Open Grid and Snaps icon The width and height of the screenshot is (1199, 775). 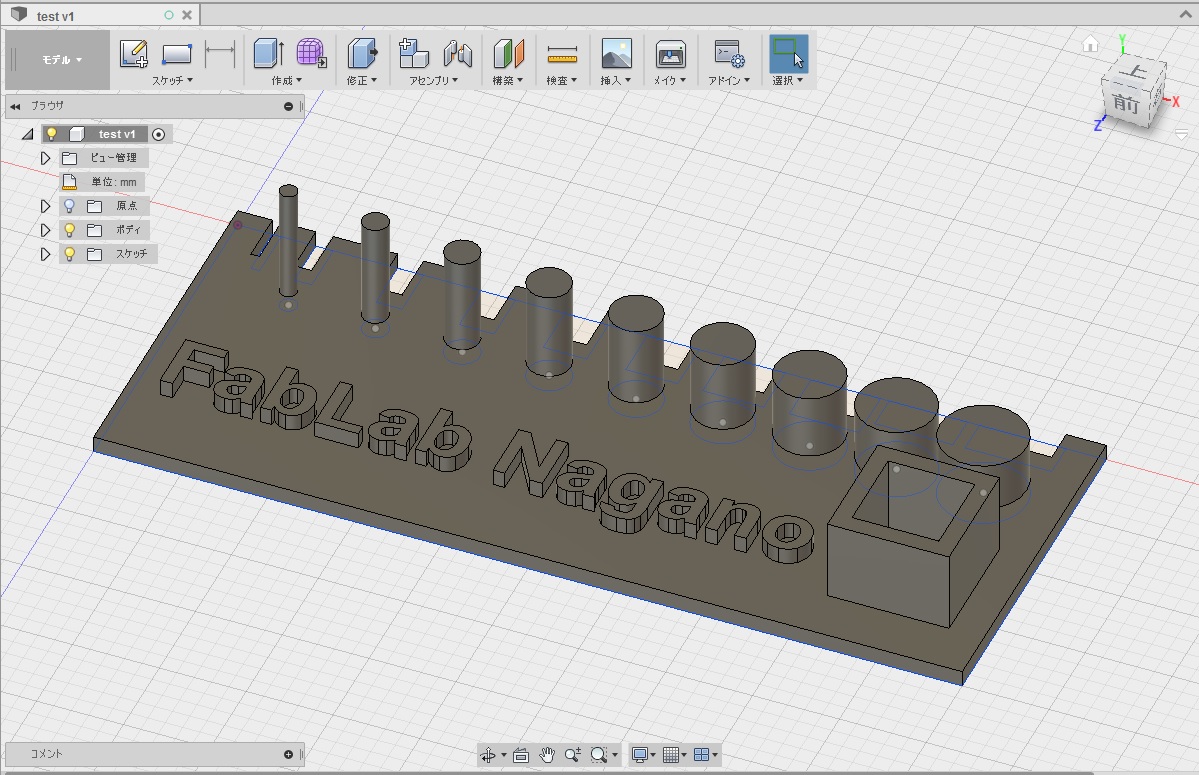pyautogui.click(x=671, y=755)
